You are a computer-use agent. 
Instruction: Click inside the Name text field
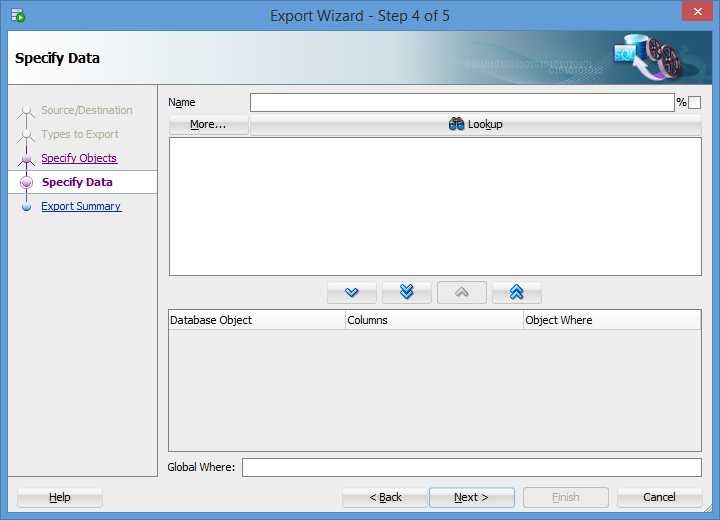[x=461, y=103]
